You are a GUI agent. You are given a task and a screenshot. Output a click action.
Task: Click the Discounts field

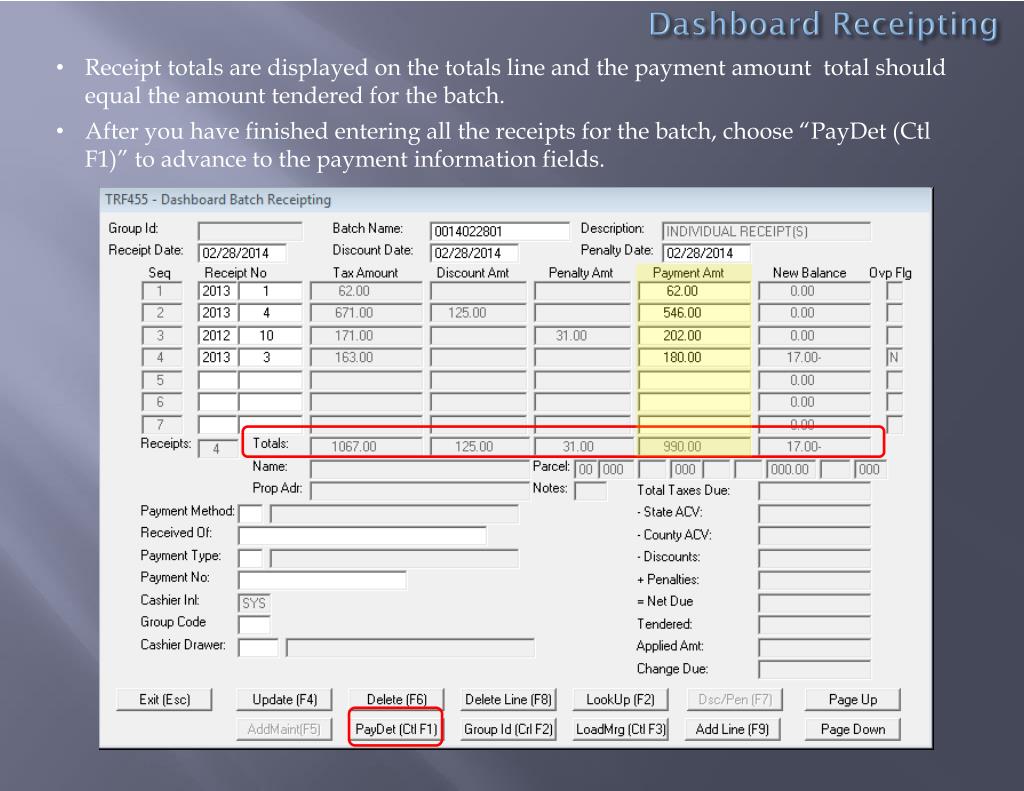[814, 558]
